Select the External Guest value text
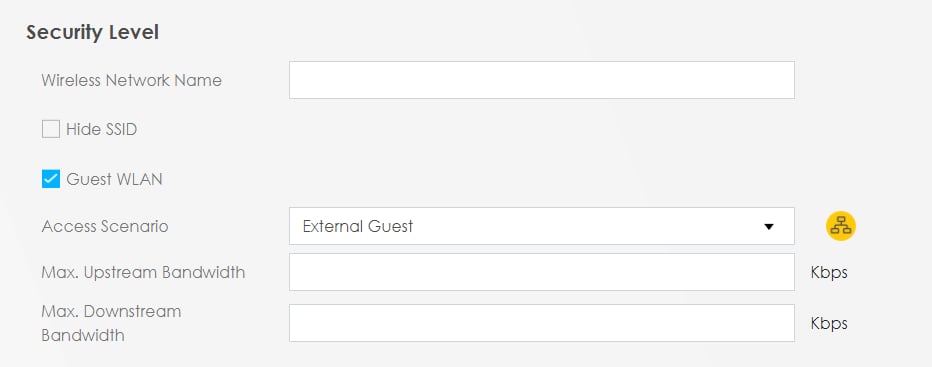The height and width of the screenshot is (367, 932). (358, 226)
